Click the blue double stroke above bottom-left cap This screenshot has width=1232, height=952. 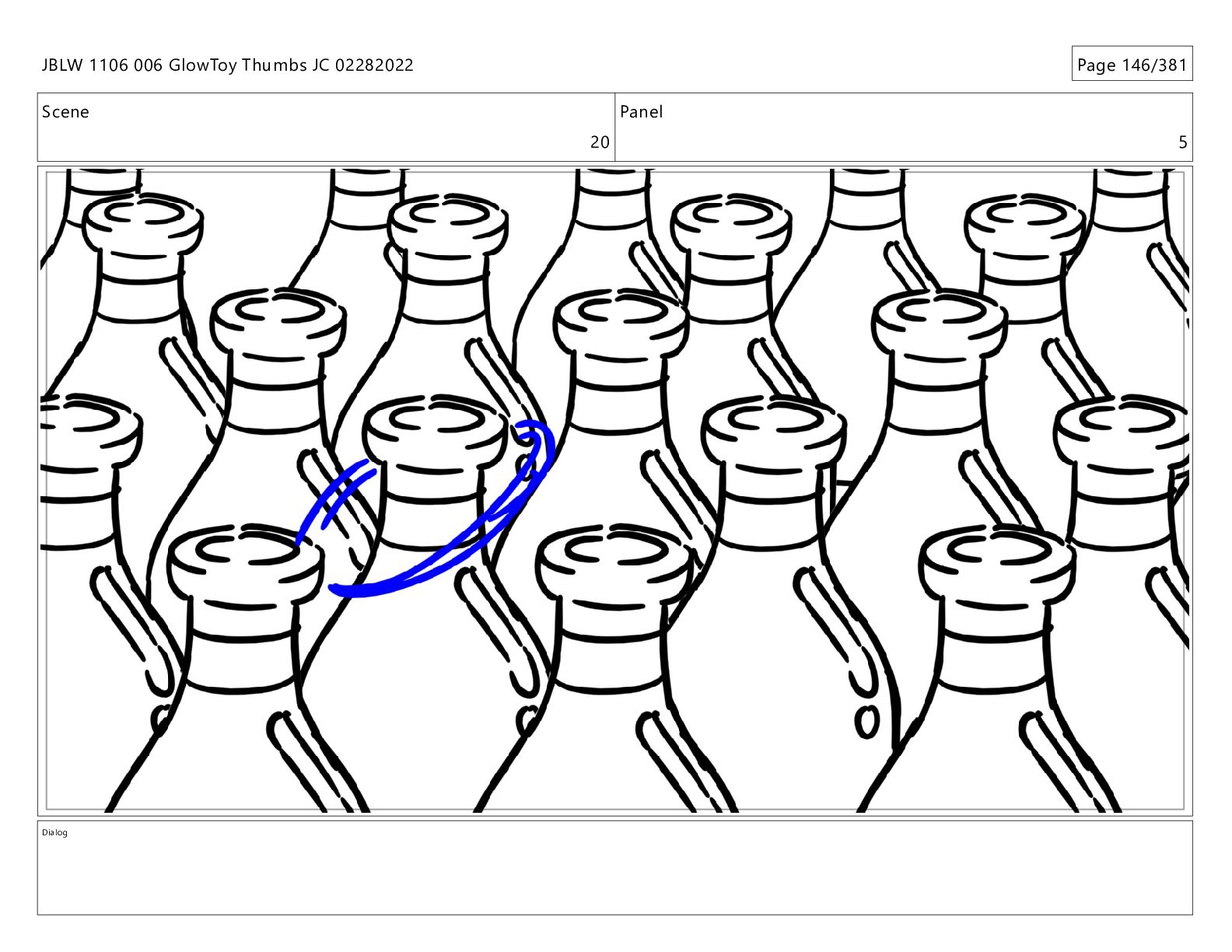coord(336,498)
